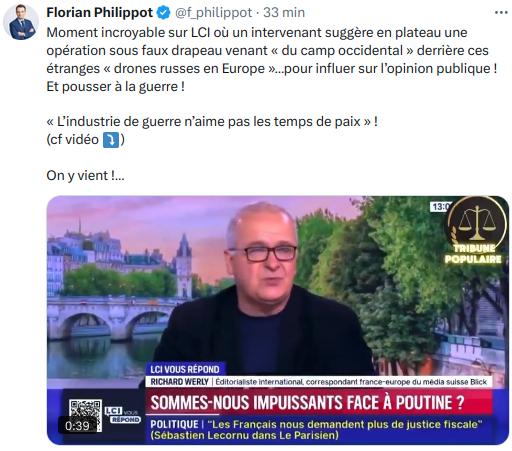Click the Florian Philippot display name

pos(99,13)
